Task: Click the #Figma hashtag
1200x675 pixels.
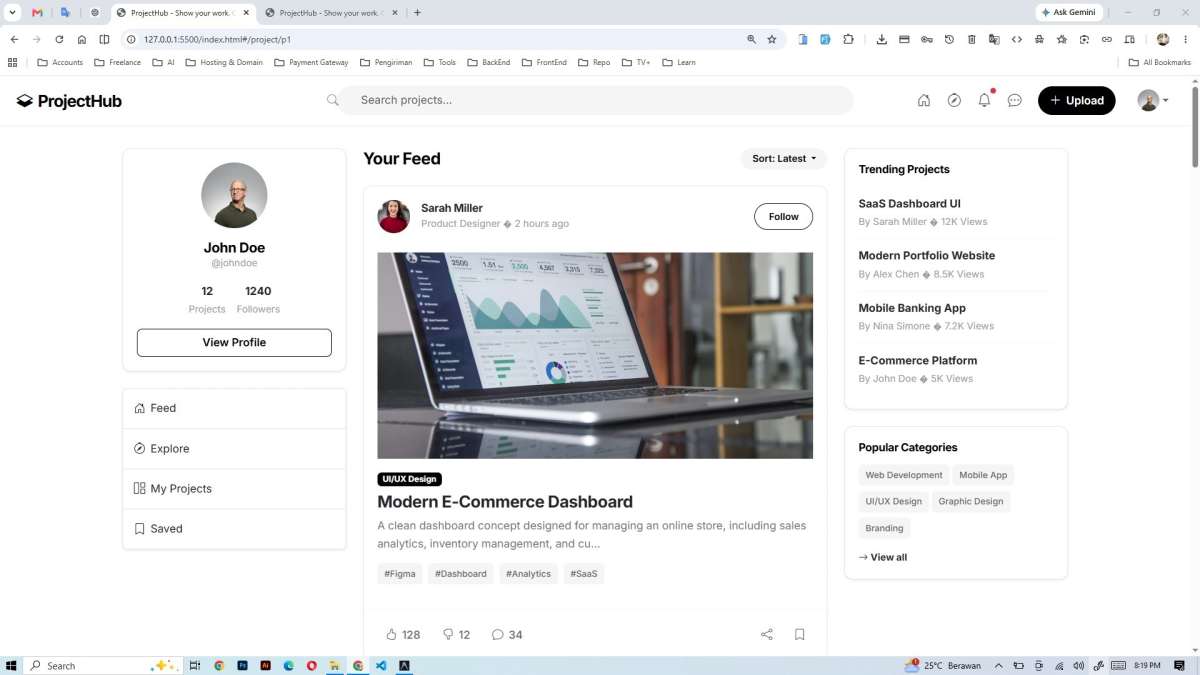Action: point(400,574)
